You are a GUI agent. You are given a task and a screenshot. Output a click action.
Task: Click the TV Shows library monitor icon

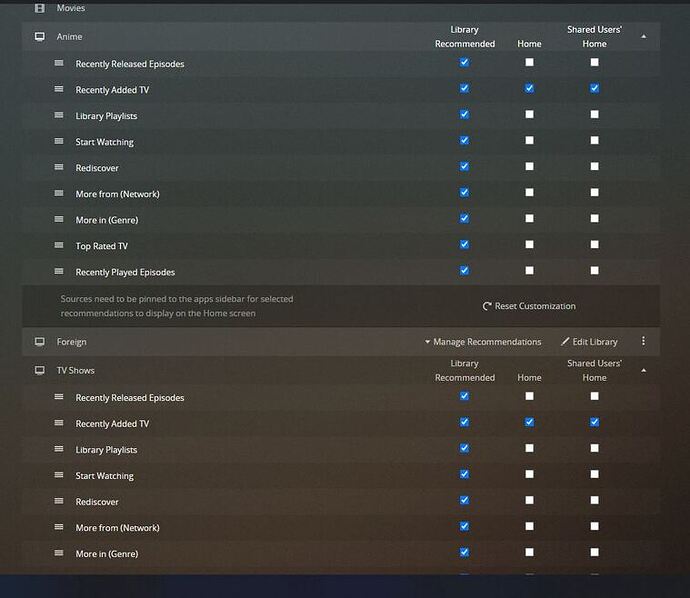click(40, 371)
